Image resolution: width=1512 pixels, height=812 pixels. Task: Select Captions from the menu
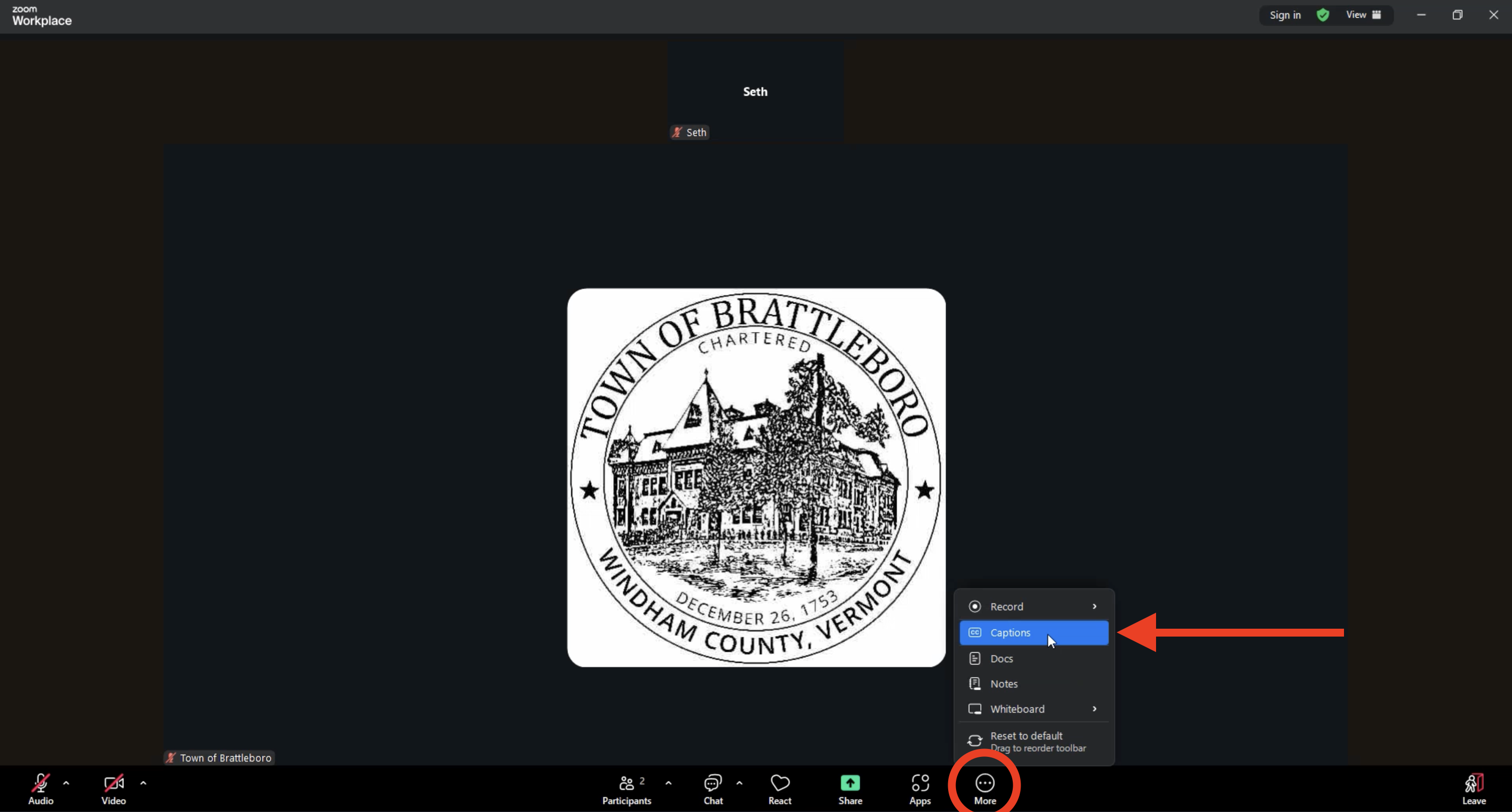(x=1033, y=632)
